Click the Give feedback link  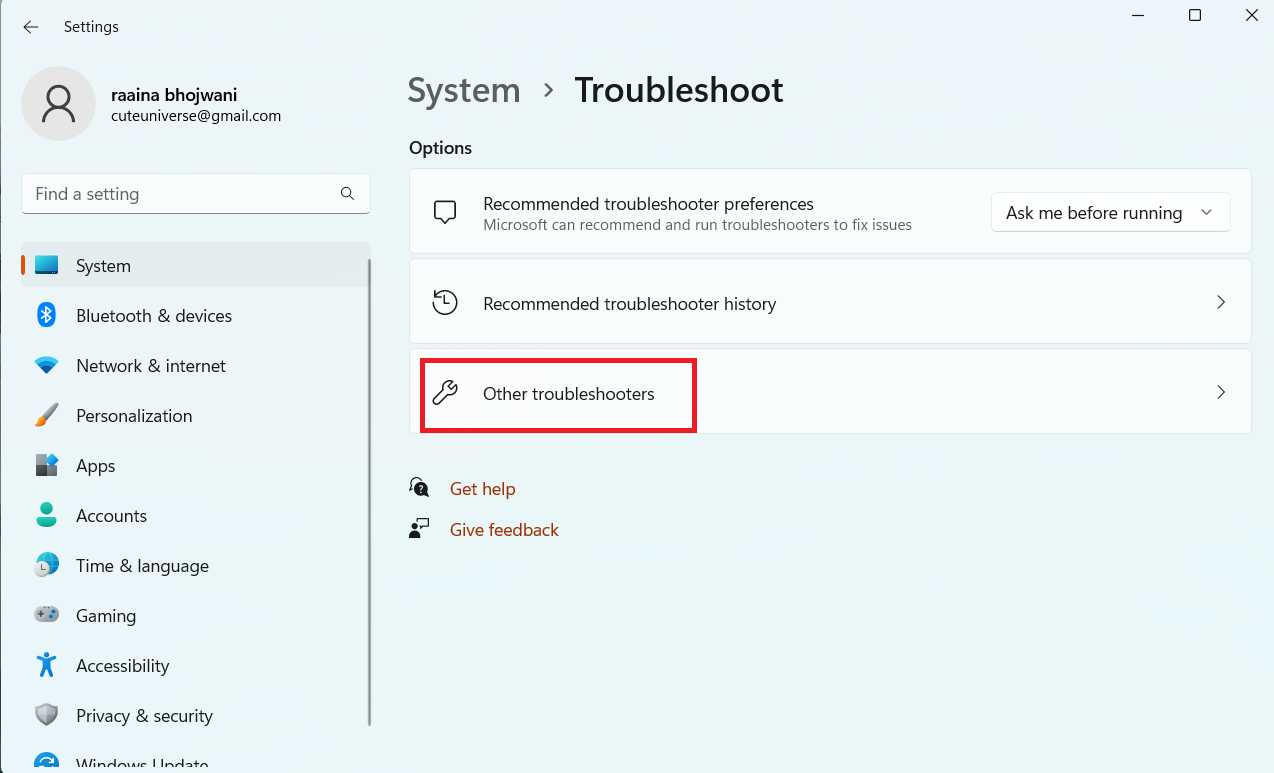point(504,530)
